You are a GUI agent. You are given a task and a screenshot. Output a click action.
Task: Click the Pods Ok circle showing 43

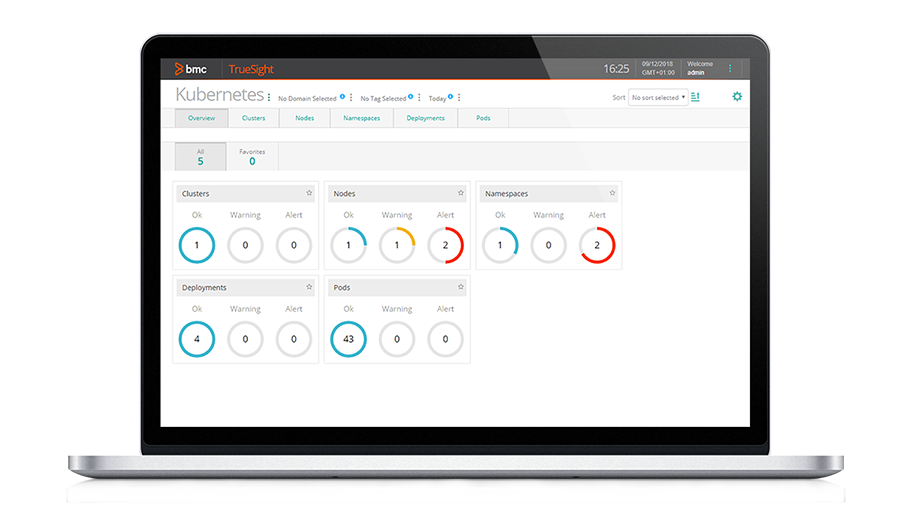348,339
